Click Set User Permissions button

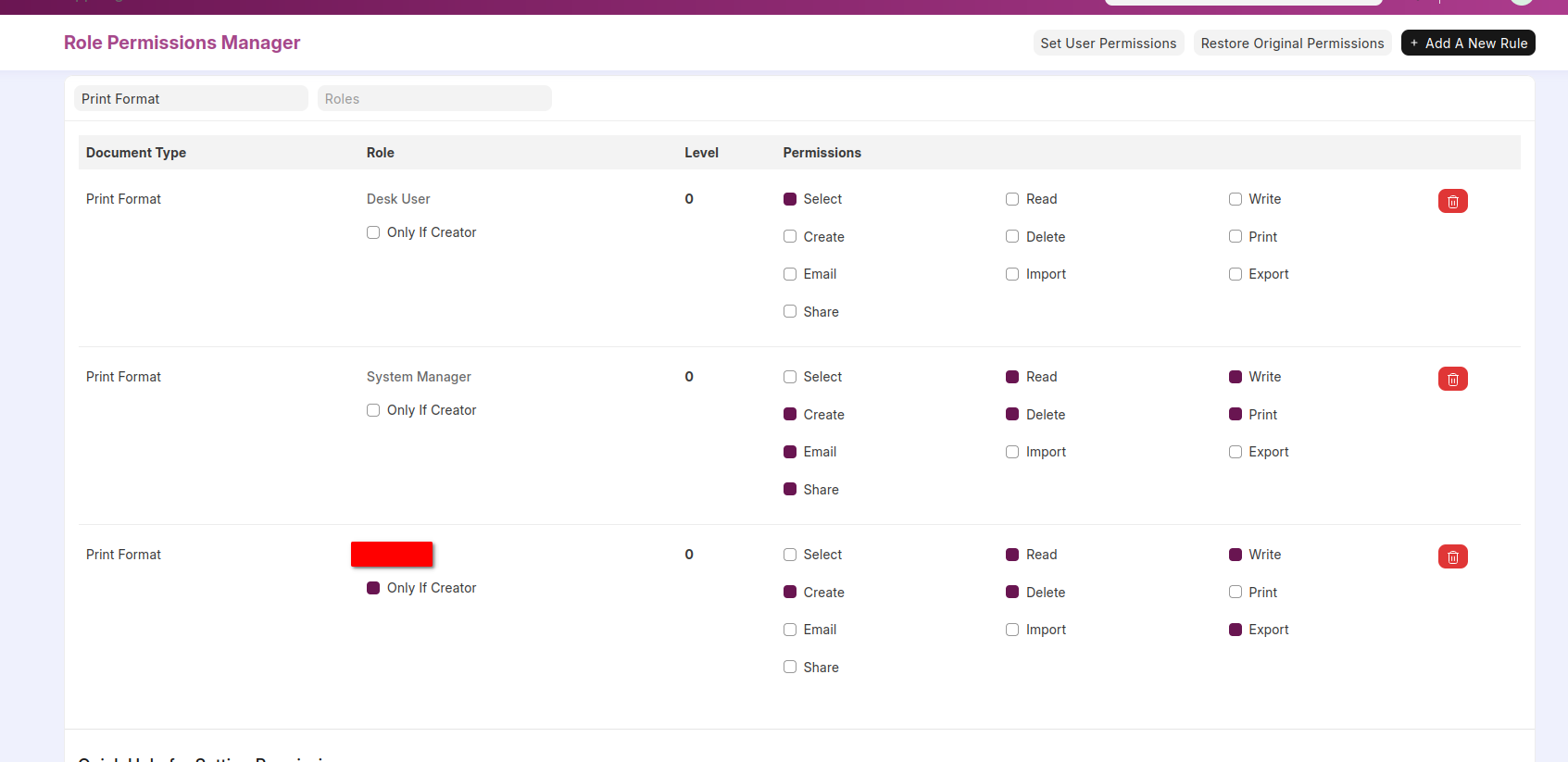tap(1108, 44)
